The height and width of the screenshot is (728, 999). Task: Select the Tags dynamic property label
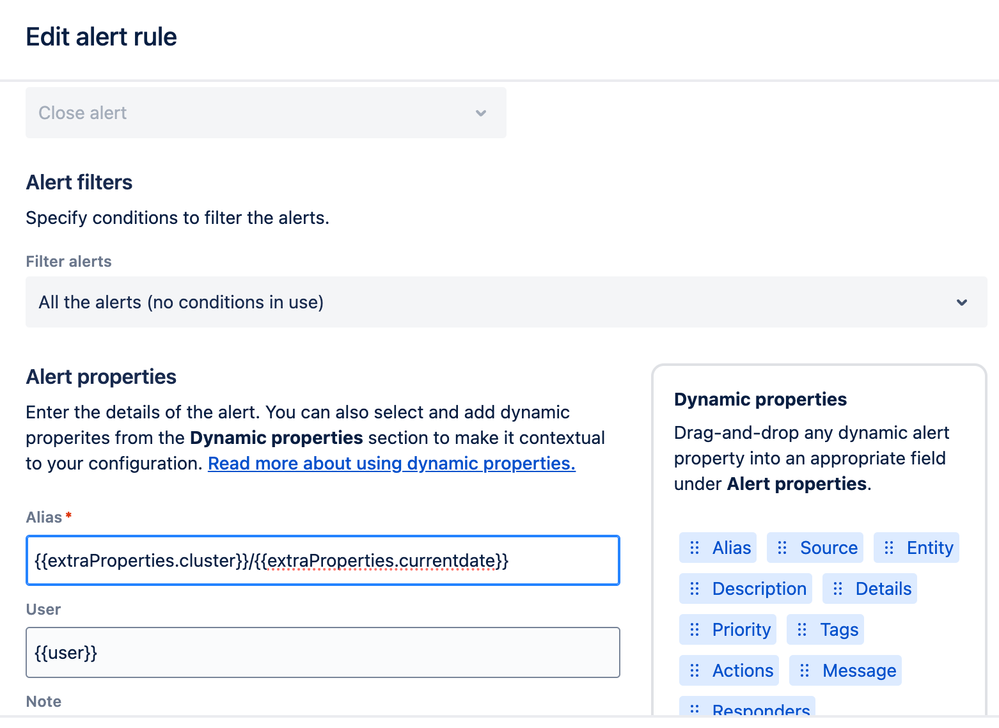(x=839, y=630)
